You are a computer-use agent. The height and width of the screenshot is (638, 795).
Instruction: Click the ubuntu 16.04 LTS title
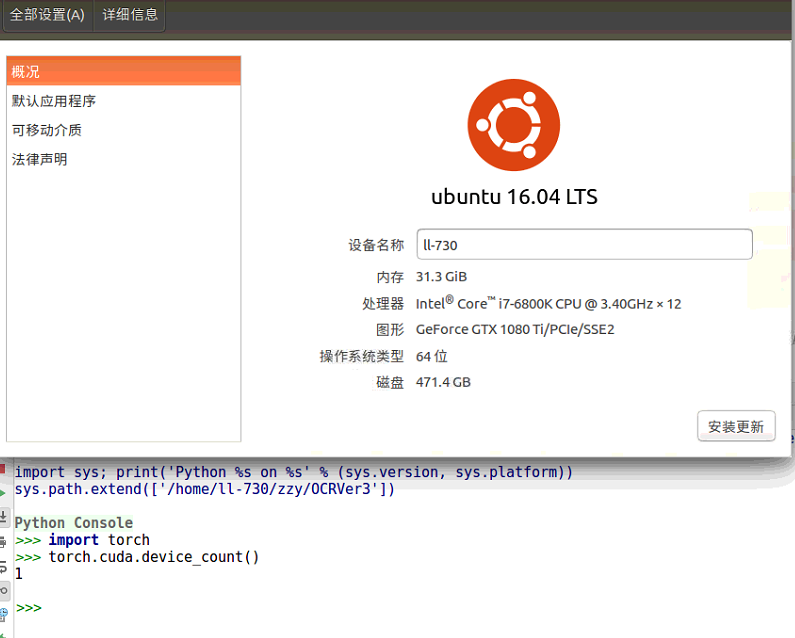pyautogui.click(x=514, y=197)
